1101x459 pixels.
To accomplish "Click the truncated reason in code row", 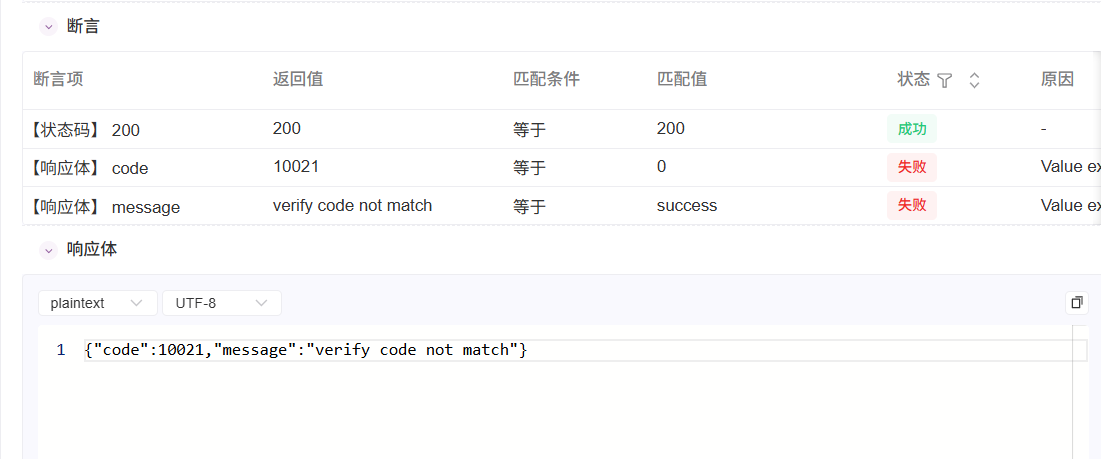I will click(x=1069, y=167).
